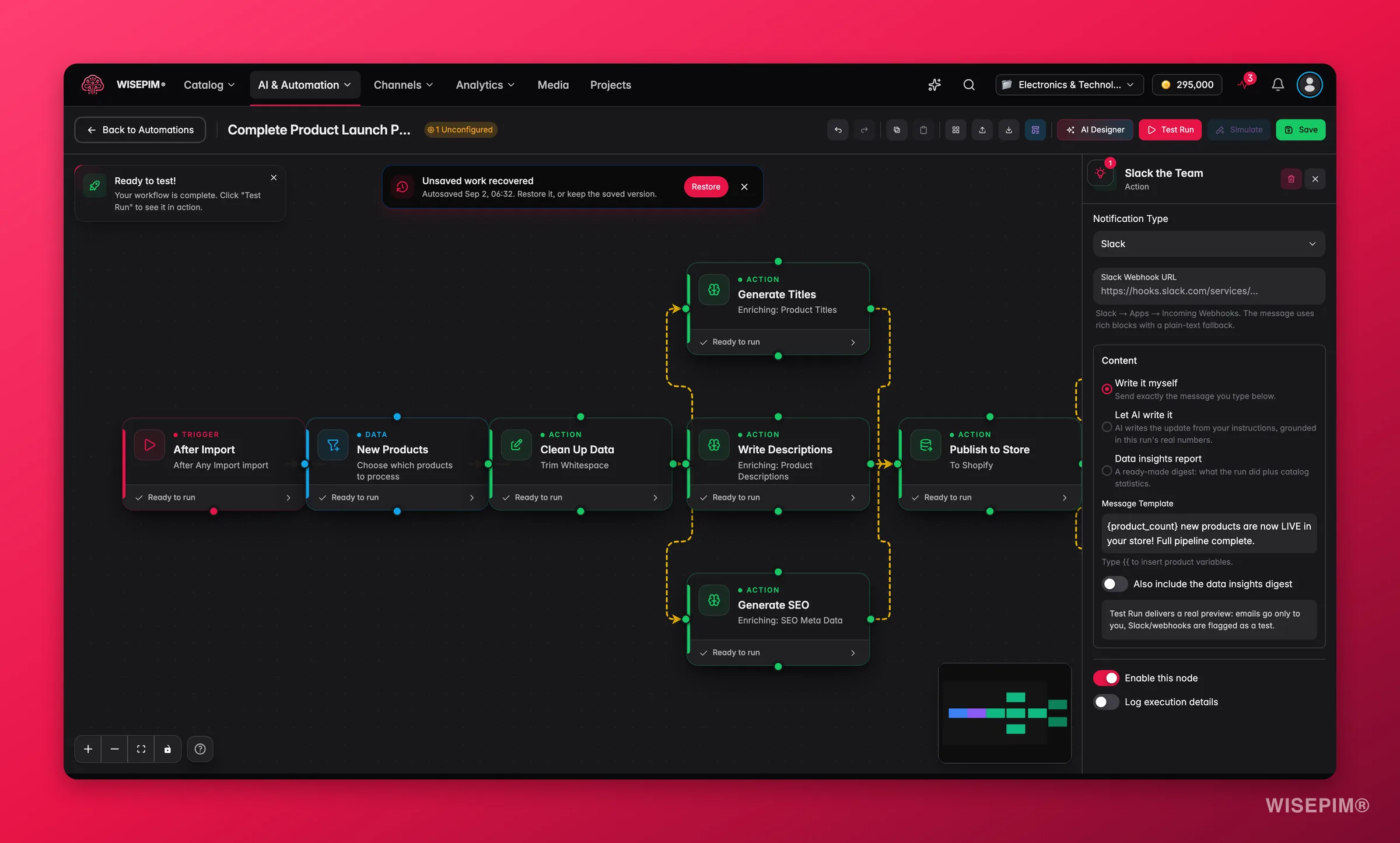Image resolution: width=1400 pixels, height=843 pixels.
Task: Click the undo arrow in the toolbar
Action: pos(838,130)
